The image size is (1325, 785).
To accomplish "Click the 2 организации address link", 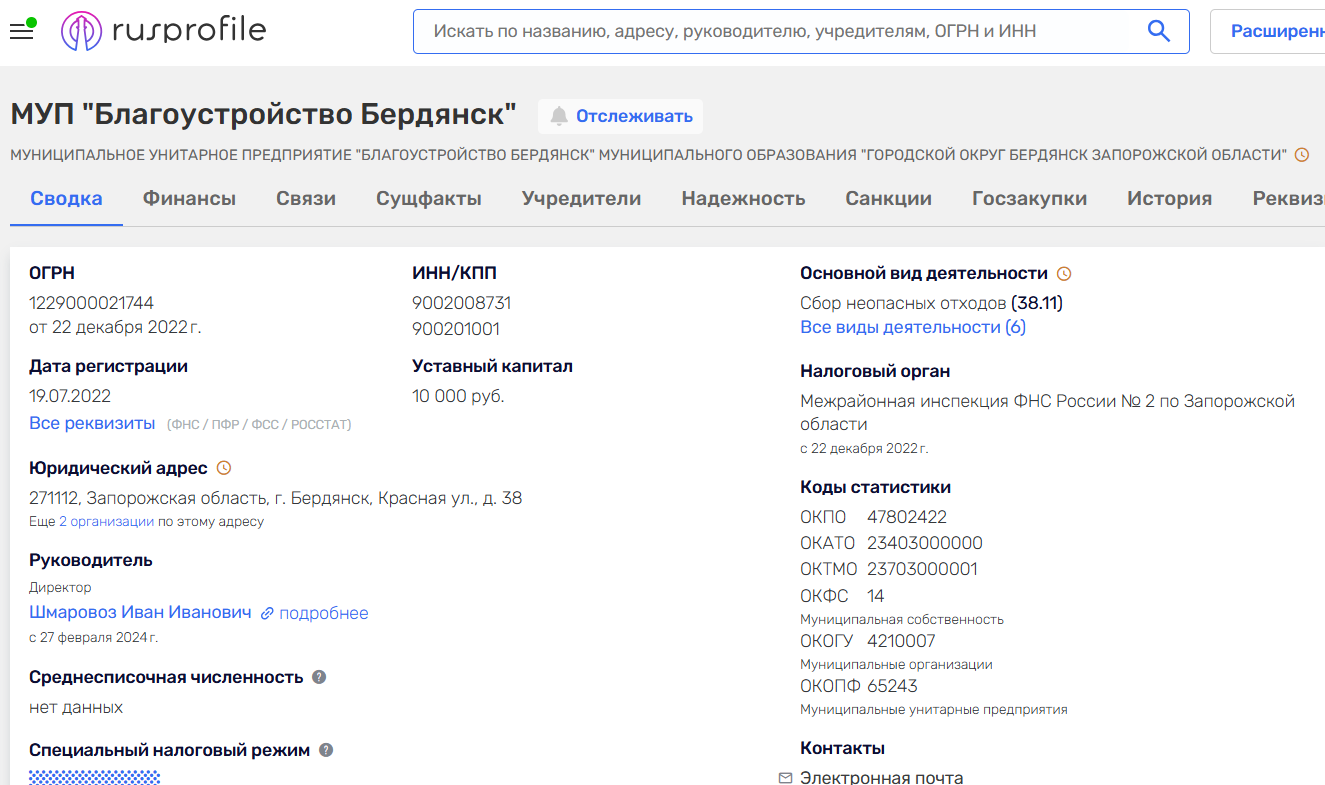I will point(106,522).
